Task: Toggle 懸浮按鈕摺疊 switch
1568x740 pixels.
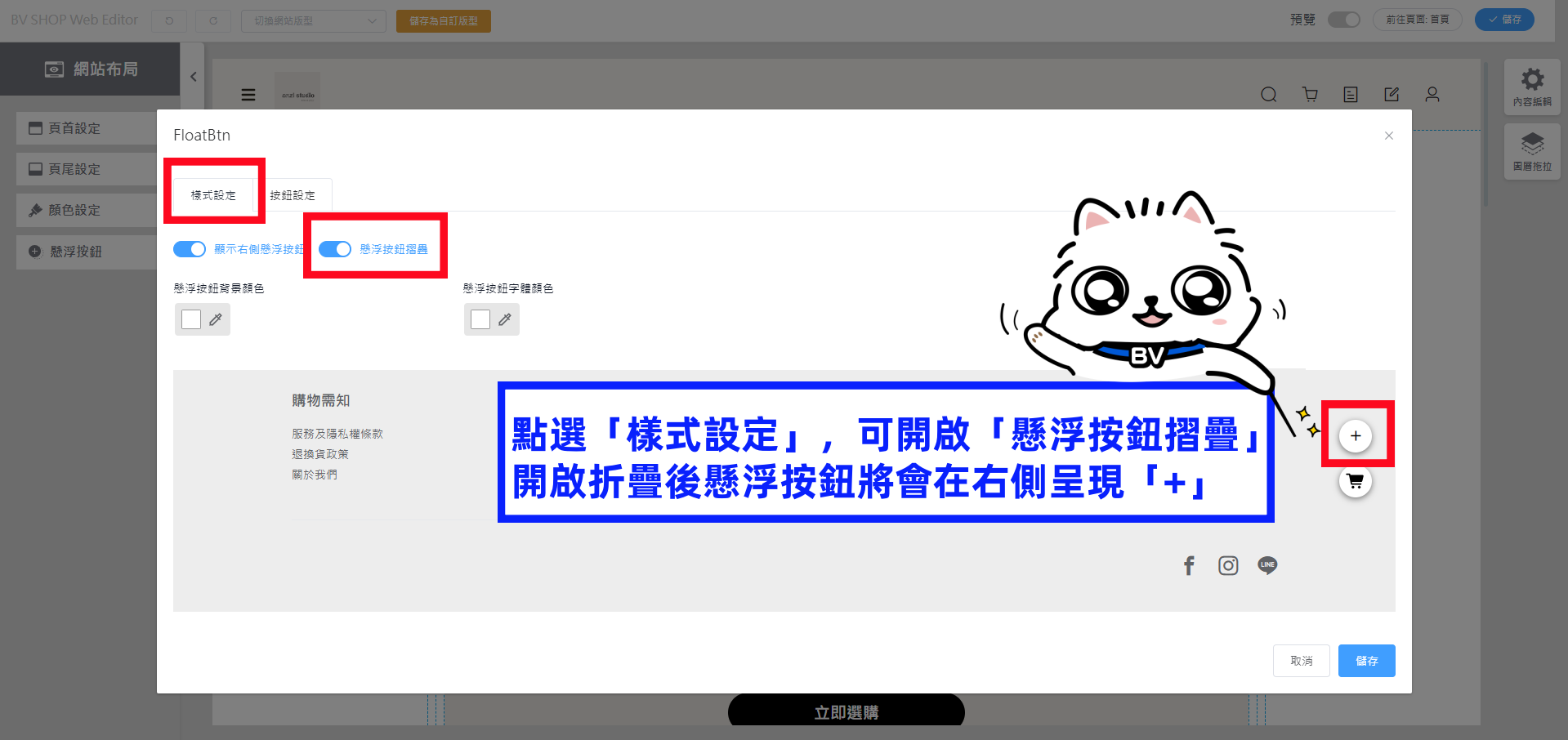Action: tap(335, 249)
